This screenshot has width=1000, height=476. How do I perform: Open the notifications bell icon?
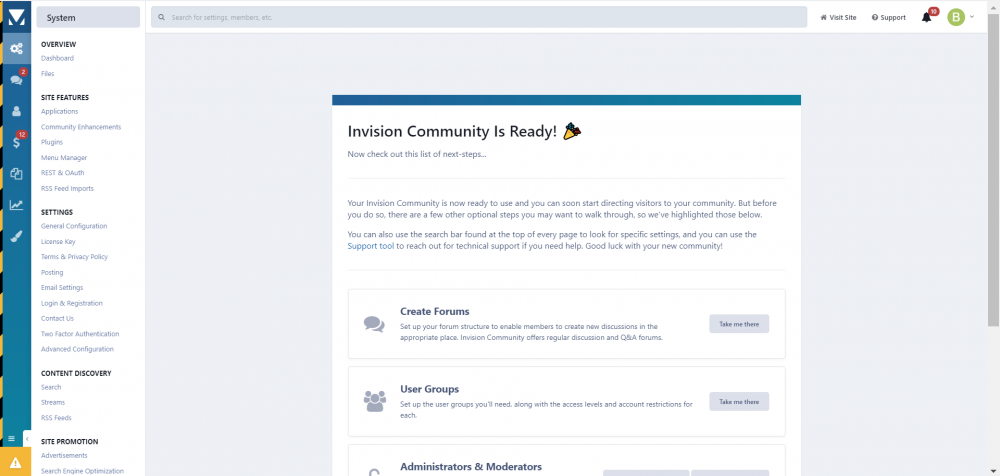point(927,17)
